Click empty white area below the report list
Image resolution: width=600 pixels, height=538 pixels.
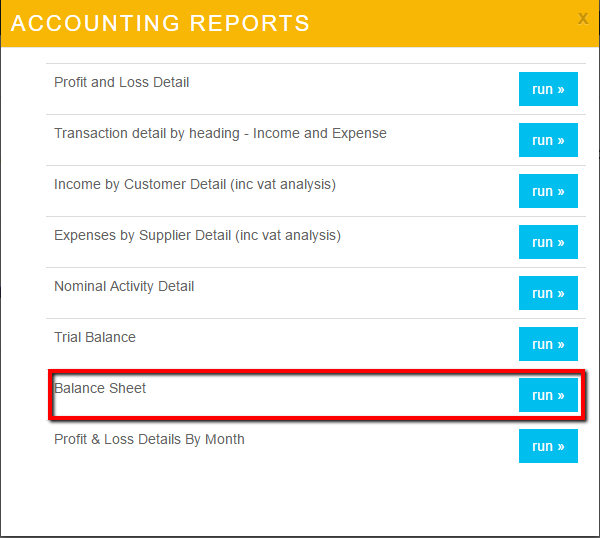pyautogui.click(x=300, y=500)
